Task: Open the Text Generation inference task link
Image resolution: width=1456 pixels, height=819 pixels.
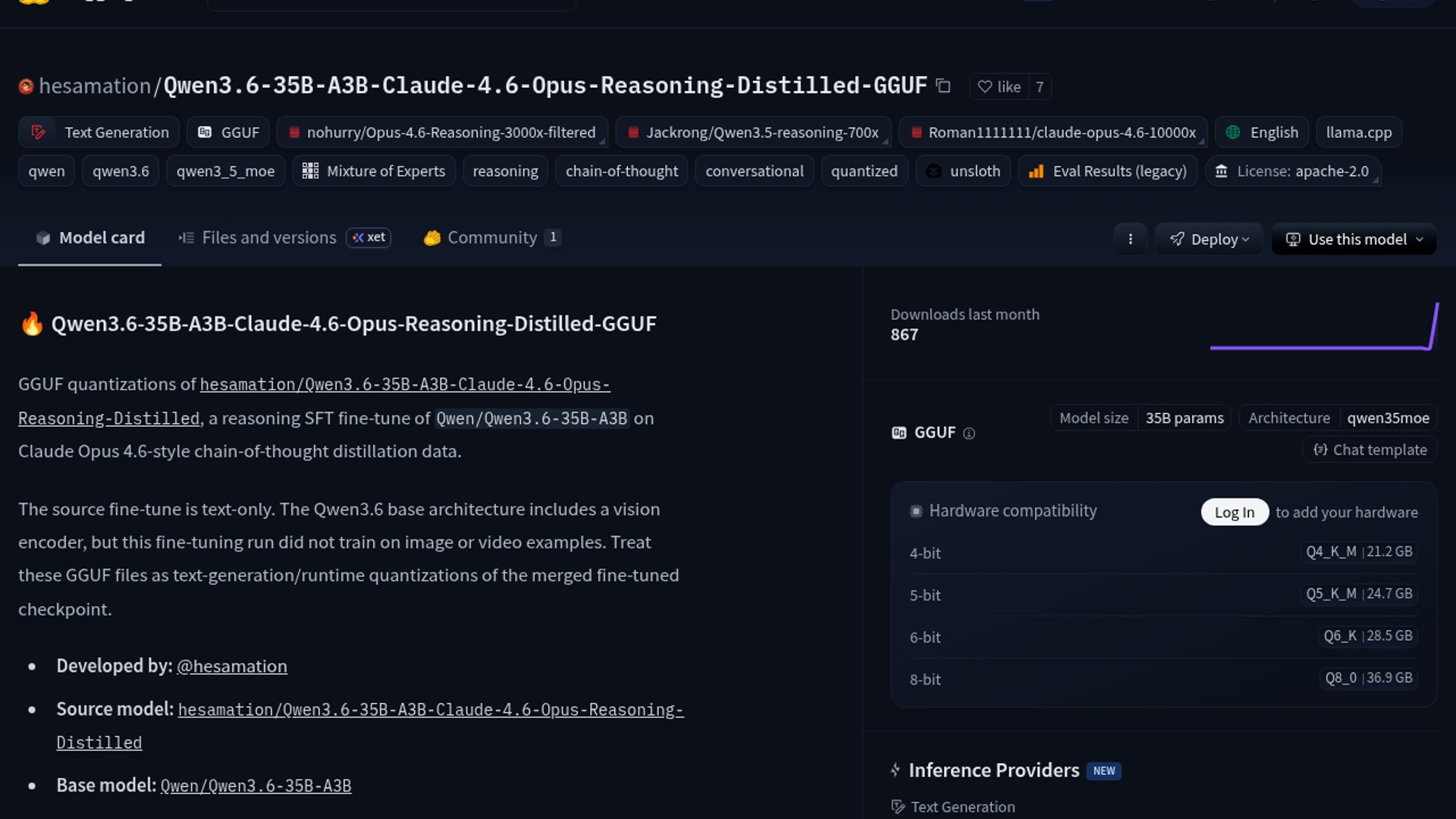Action: point(953,808)
